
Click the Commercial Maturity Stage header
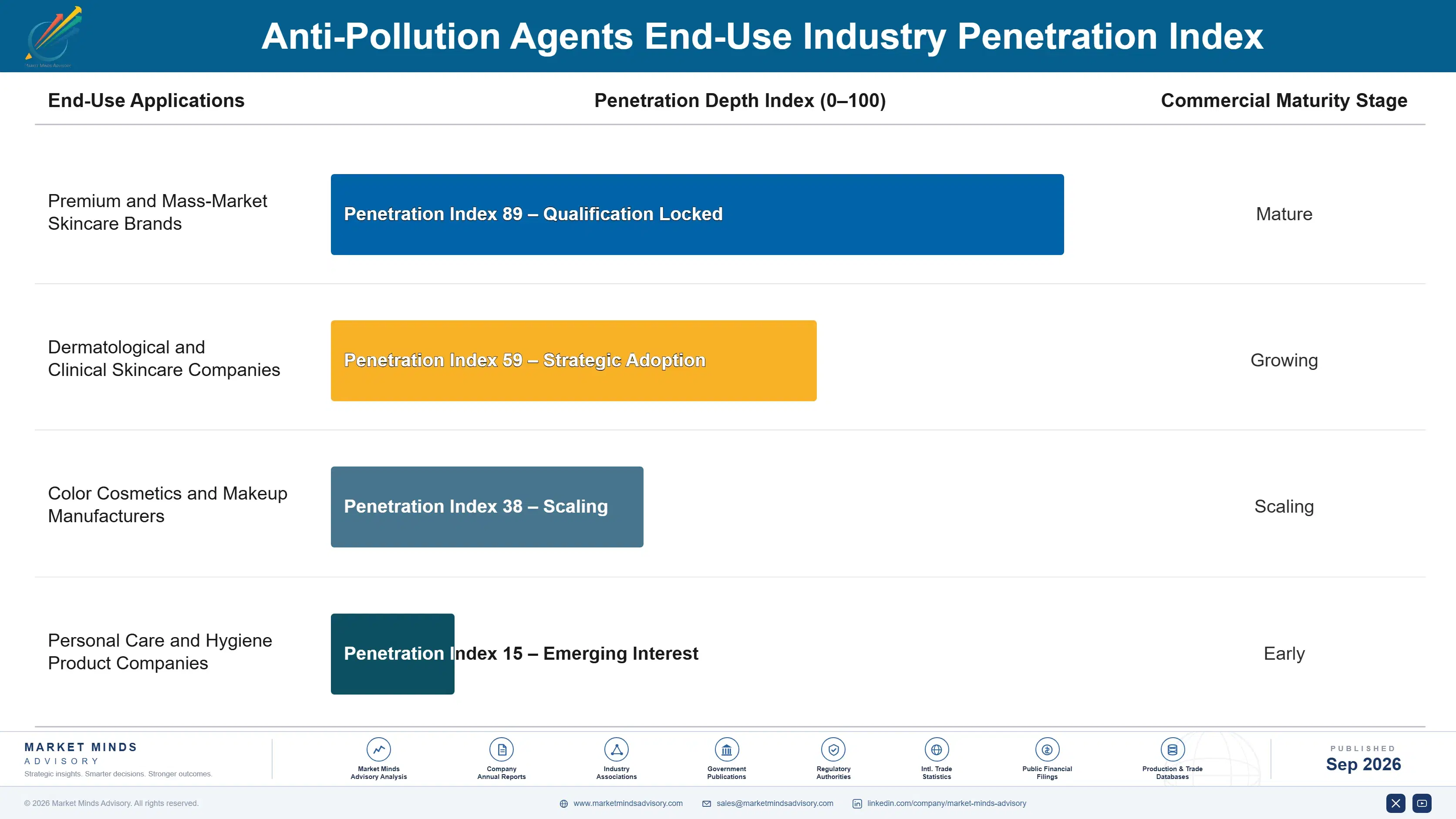tap(1284, 101)
